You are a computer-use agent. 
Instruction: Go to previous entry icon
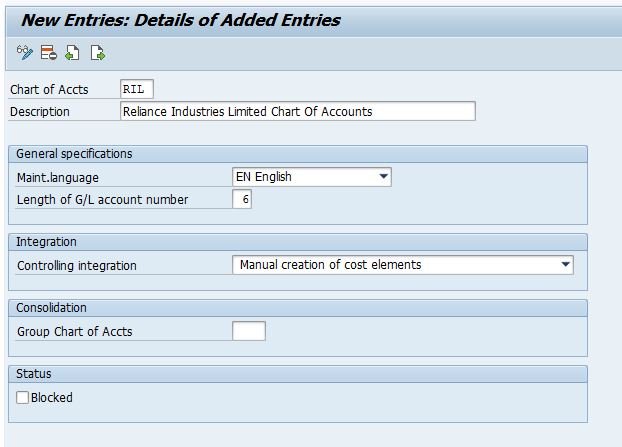pos(72,52)
